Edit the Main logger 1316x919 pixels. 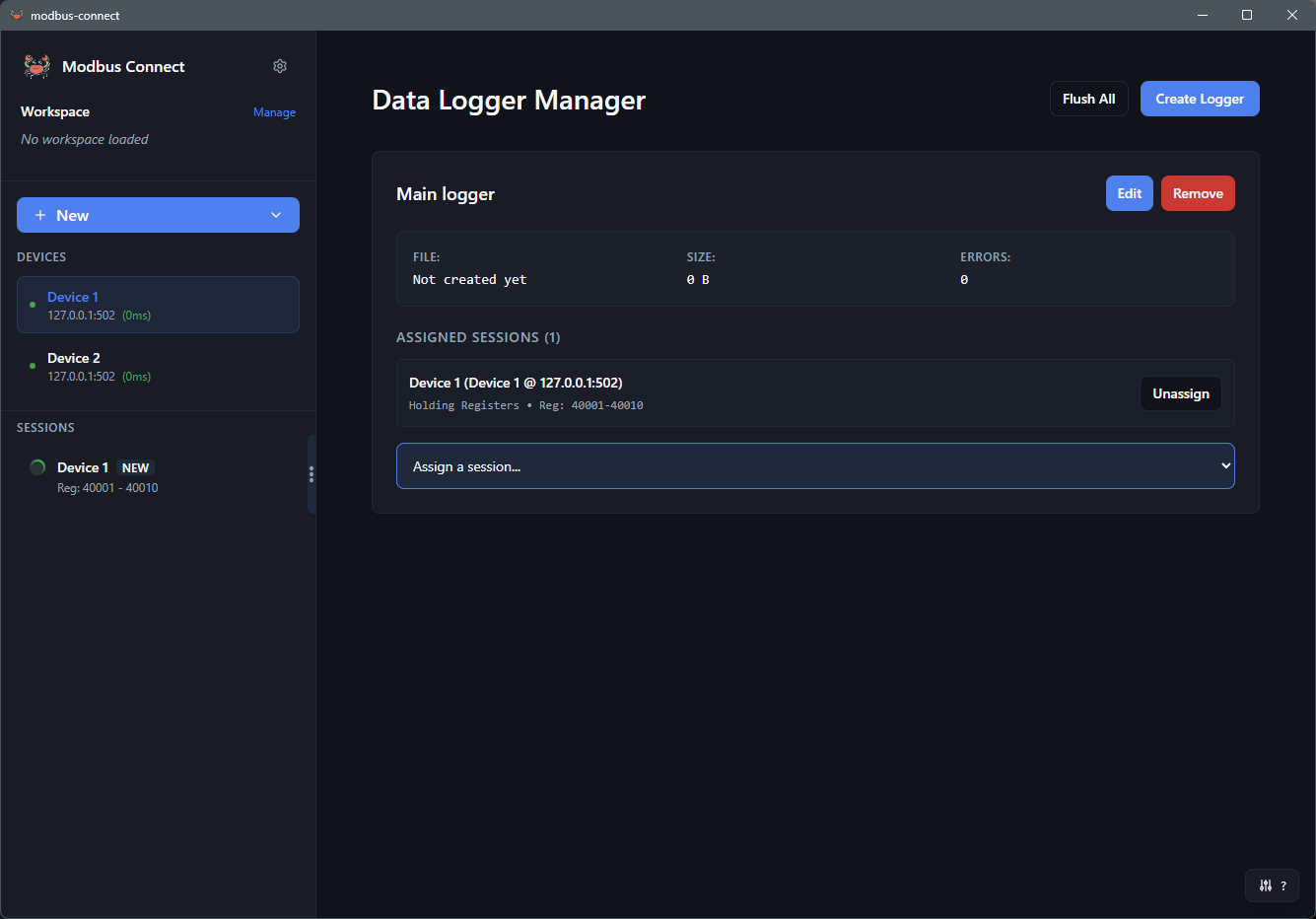coord(1129,192)
